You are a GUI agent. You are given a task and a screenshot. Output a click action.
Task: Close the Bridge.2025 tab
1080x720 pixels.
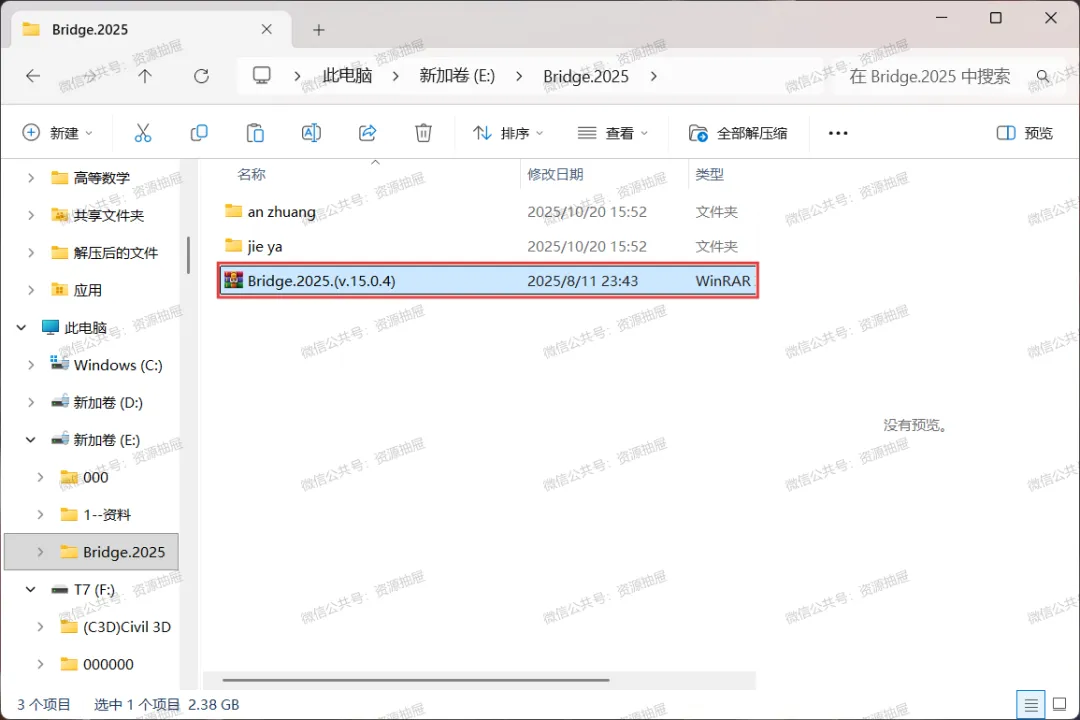coord(267,30)
